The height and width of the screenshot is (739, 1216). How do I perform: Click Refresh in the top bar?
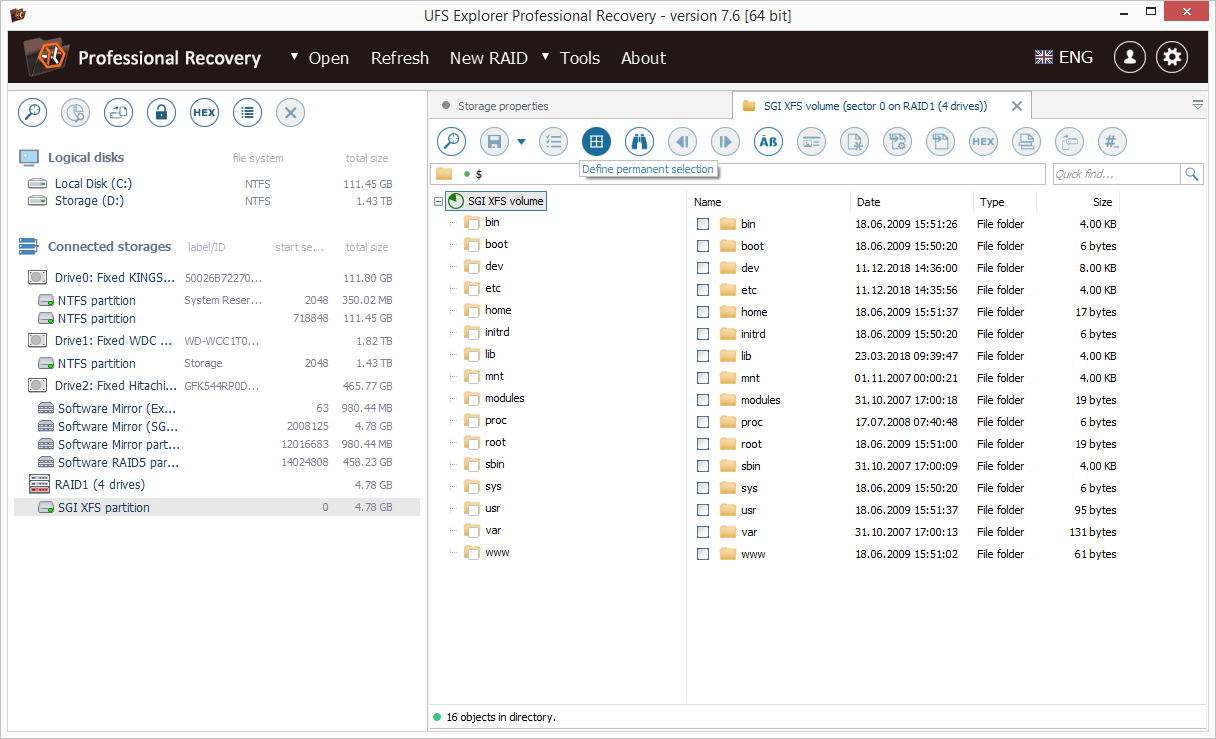pyautogui.click(x=399, y=58)
